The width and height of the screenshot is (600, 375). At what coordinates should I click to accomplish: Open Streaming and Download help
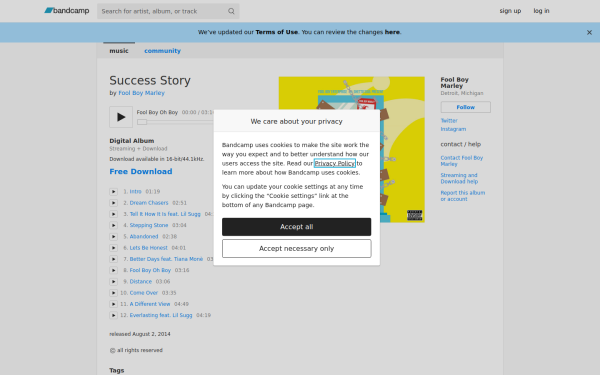click(459, 178)
